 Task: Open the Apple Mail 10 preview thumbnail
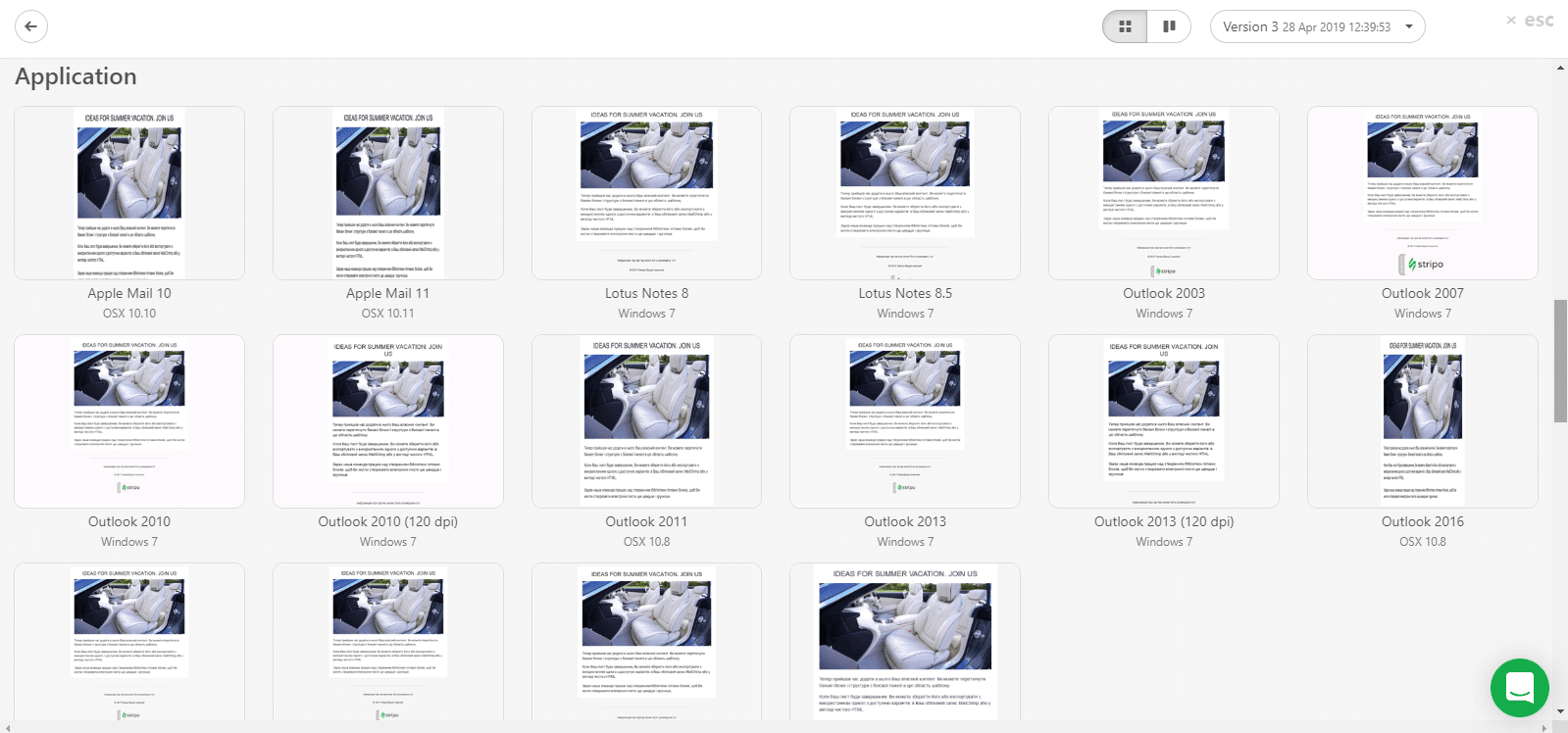point(129,192)
